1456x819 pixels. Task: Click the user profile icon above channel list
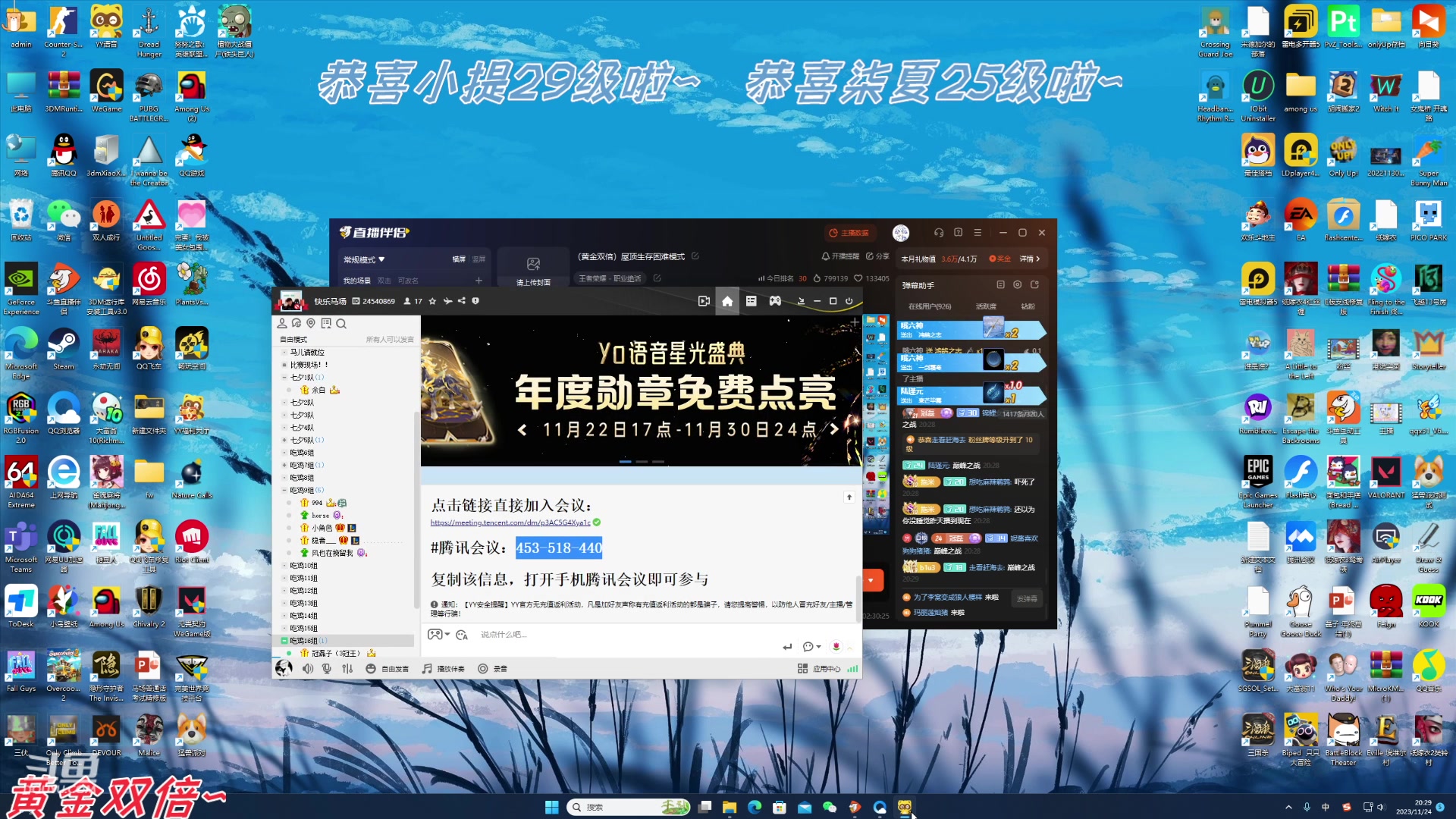point(282,324)
